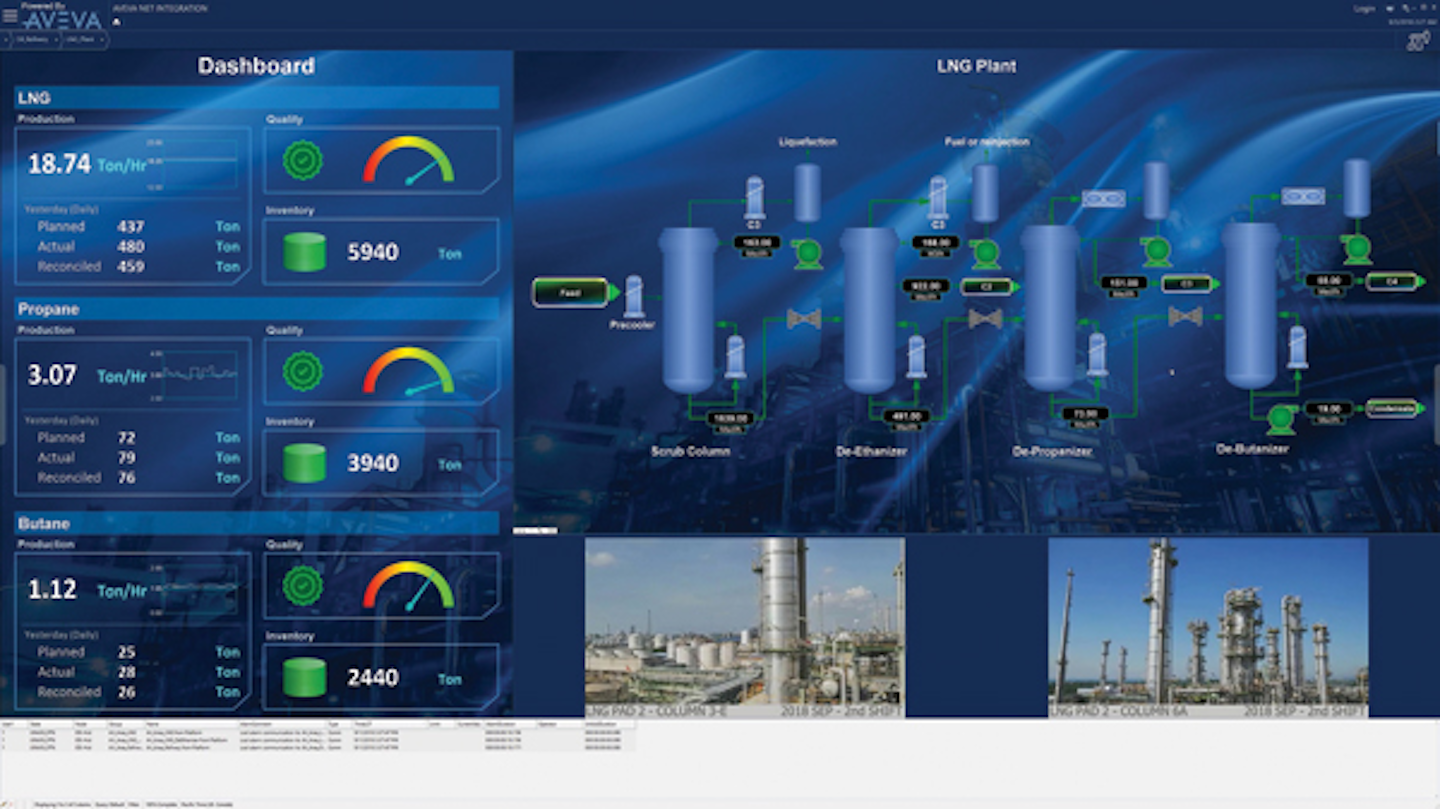
Task: Expand the SA_Refinery breadcrumb dropdown arrow
Action: click(x=56, y=41)
